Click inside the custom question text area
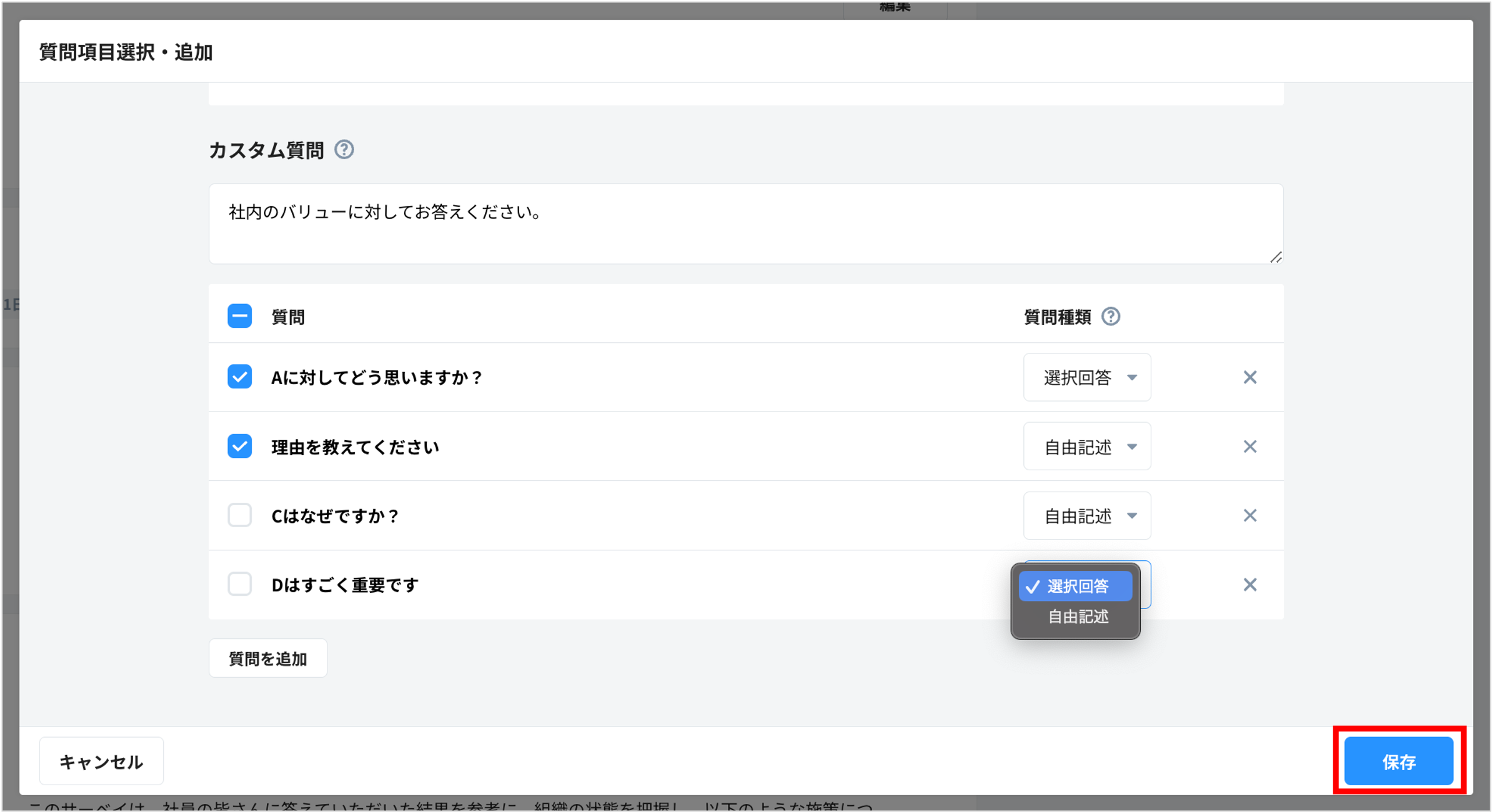1492x812 pixels. pyautogui.click(x=744, y=224)
